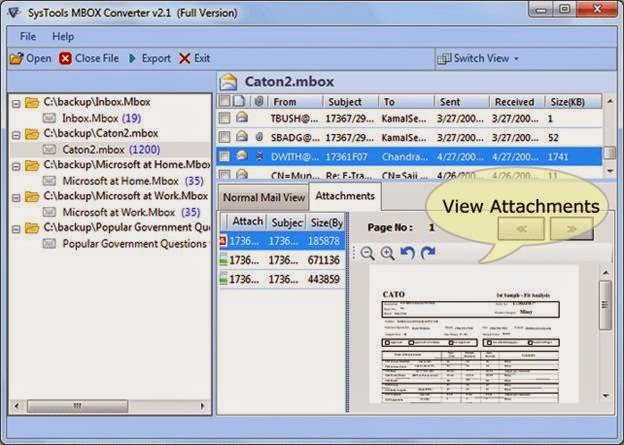The width and height of the screenshot is (624, 445).
Task: Click the folder tree horizontal scrollbar thumb
Action: click(77, 406)
